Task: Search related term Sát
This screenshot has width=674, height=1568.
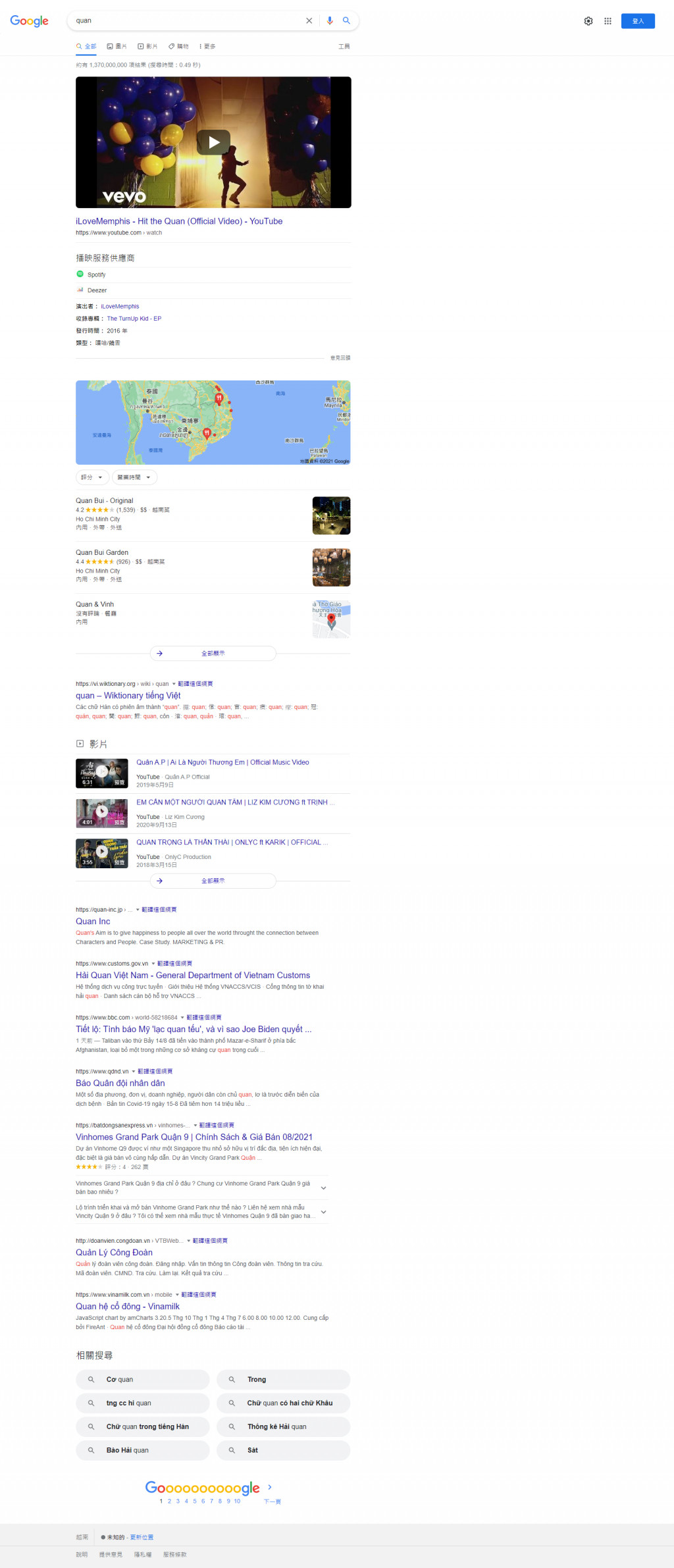Action: point(284,1451)
